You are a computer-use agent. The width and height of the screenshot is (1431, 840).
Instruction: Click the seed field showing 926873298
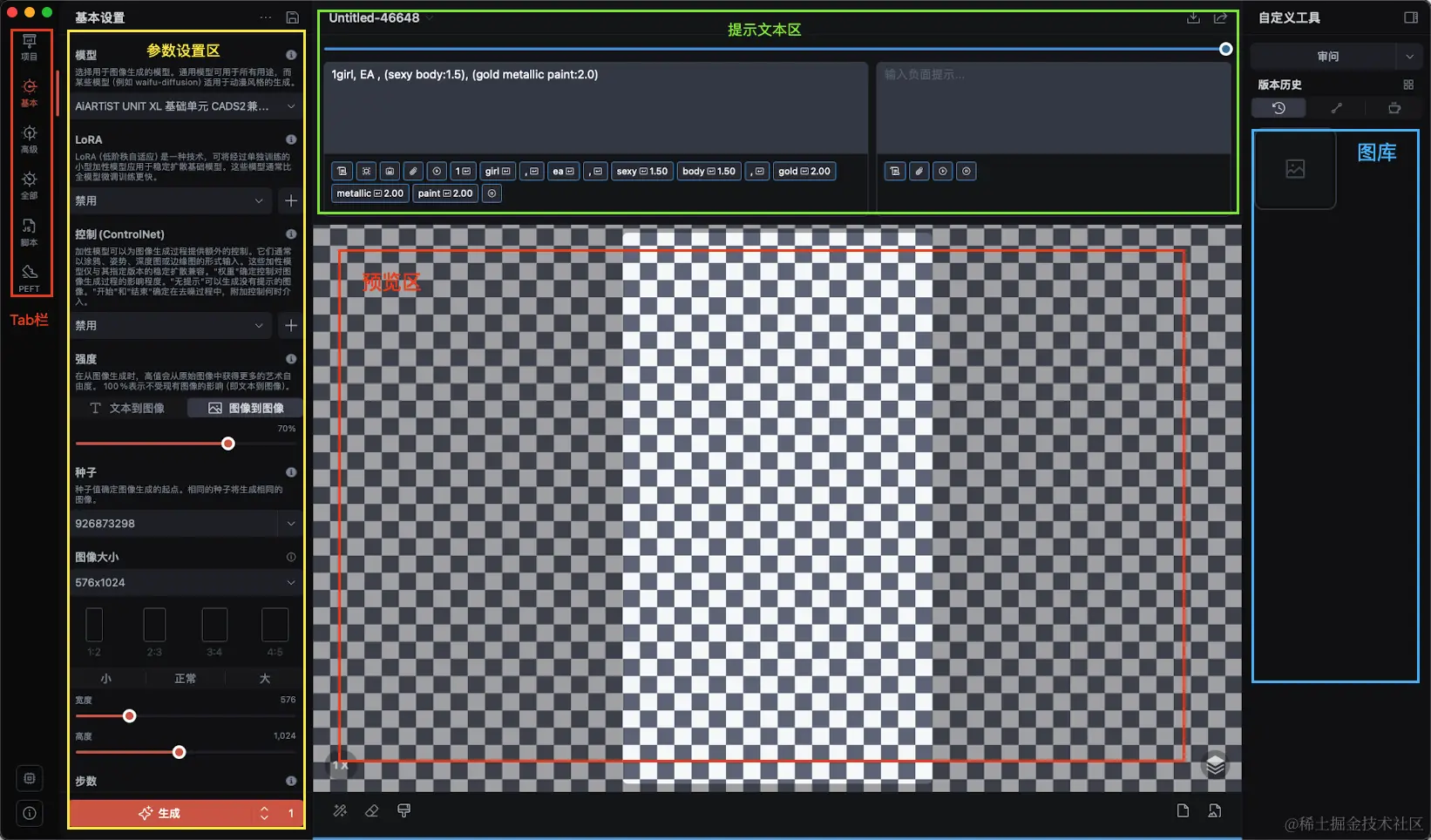click(174, 524)
